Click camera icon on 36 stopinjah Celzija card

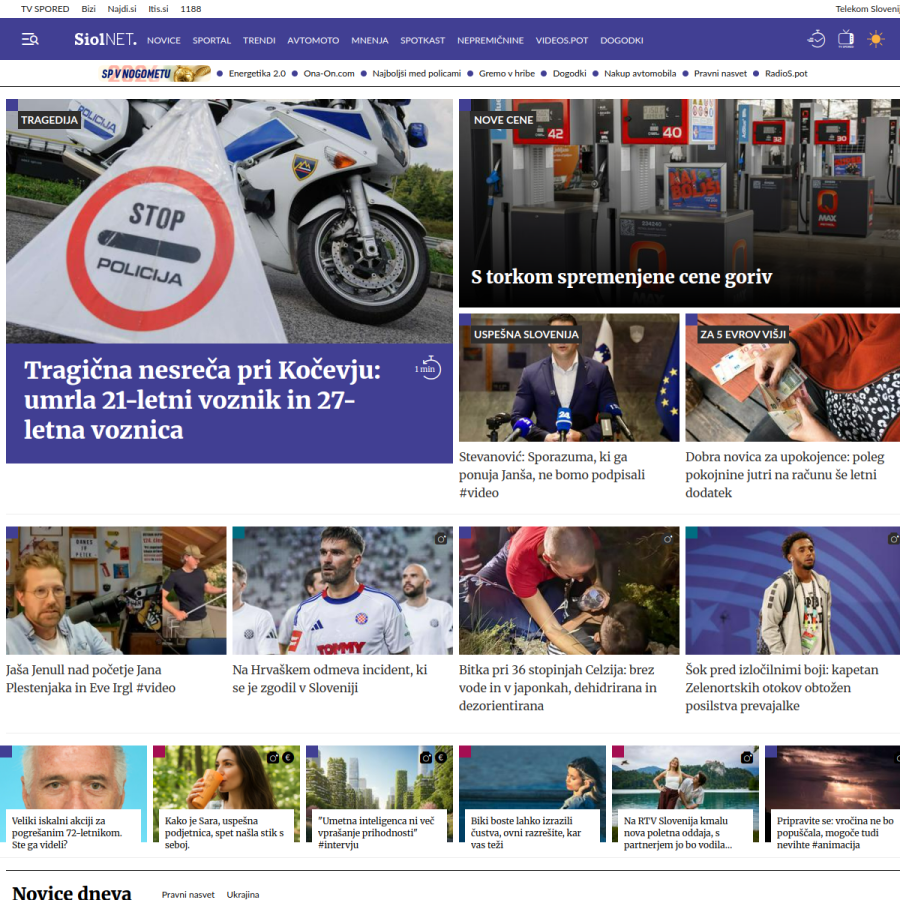pyautogui.click(x=668, y=539)
